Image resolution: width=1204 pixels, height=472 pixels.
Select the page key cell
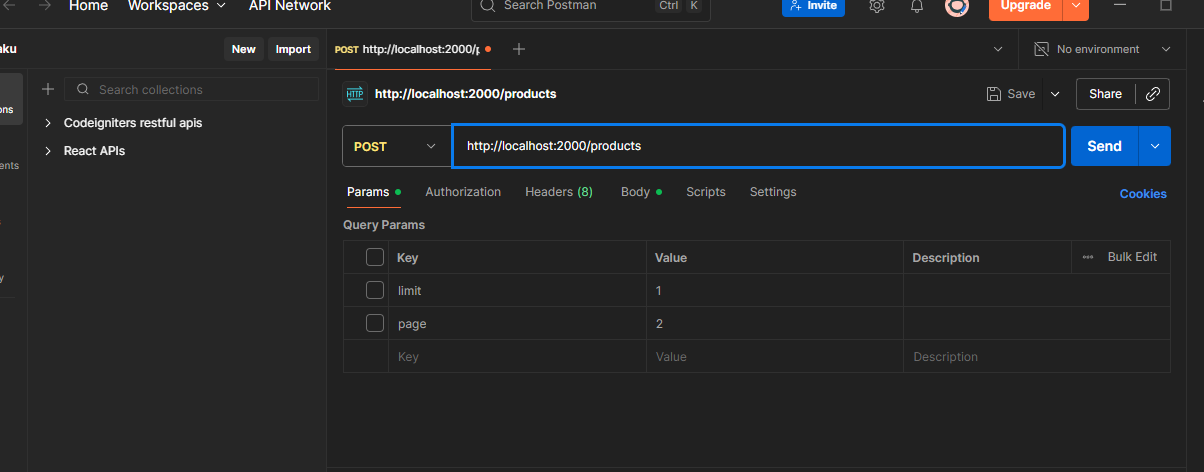[x=517, y=323]
